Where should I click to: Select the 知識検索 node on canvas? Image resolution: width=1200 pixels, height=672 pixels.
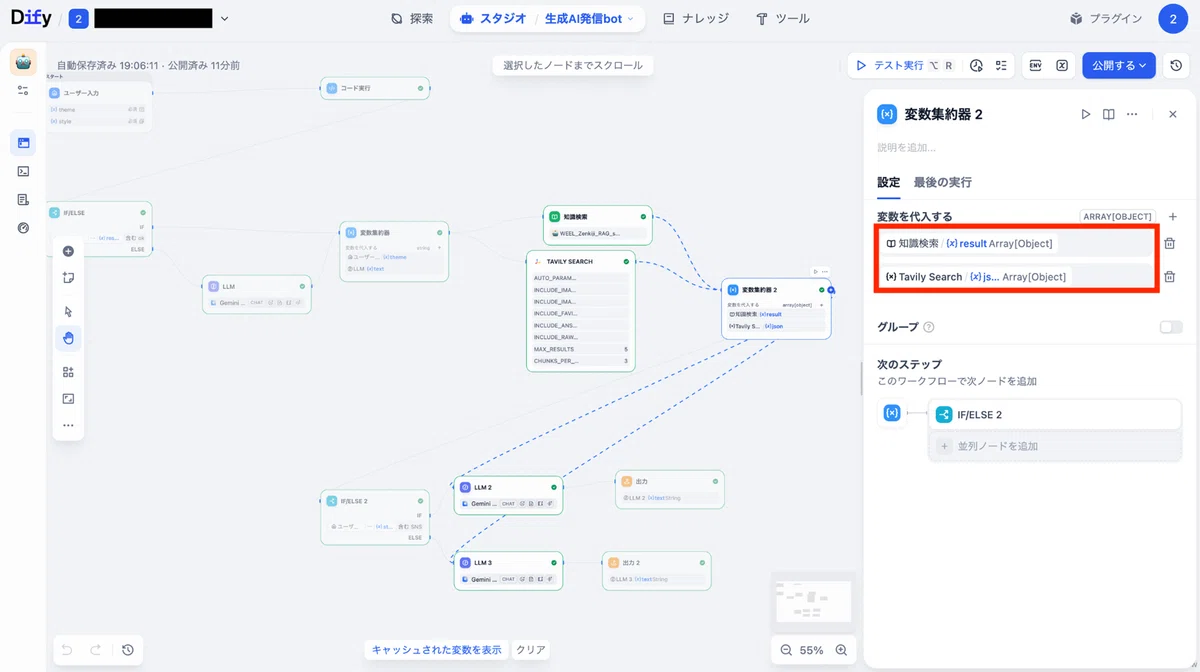click(x=598, y=225)
